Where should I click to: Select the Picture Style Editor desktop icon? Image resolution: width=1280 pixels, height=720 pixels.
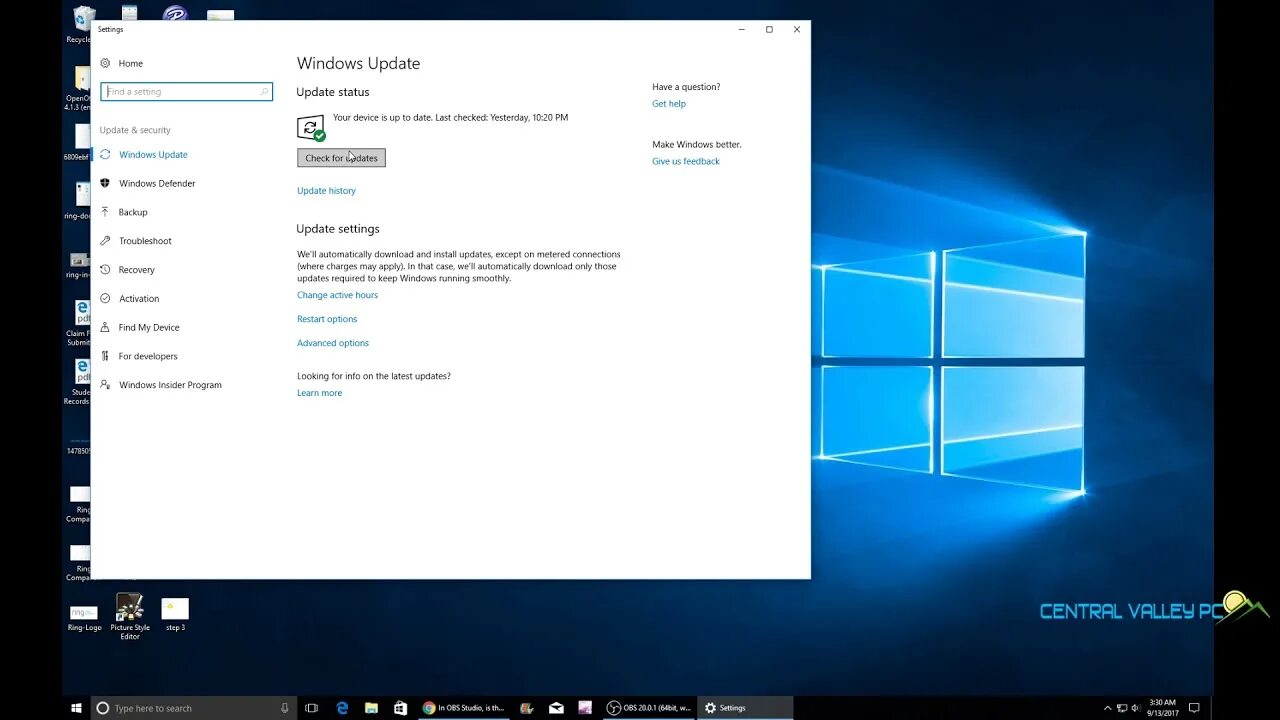(130, 617)
